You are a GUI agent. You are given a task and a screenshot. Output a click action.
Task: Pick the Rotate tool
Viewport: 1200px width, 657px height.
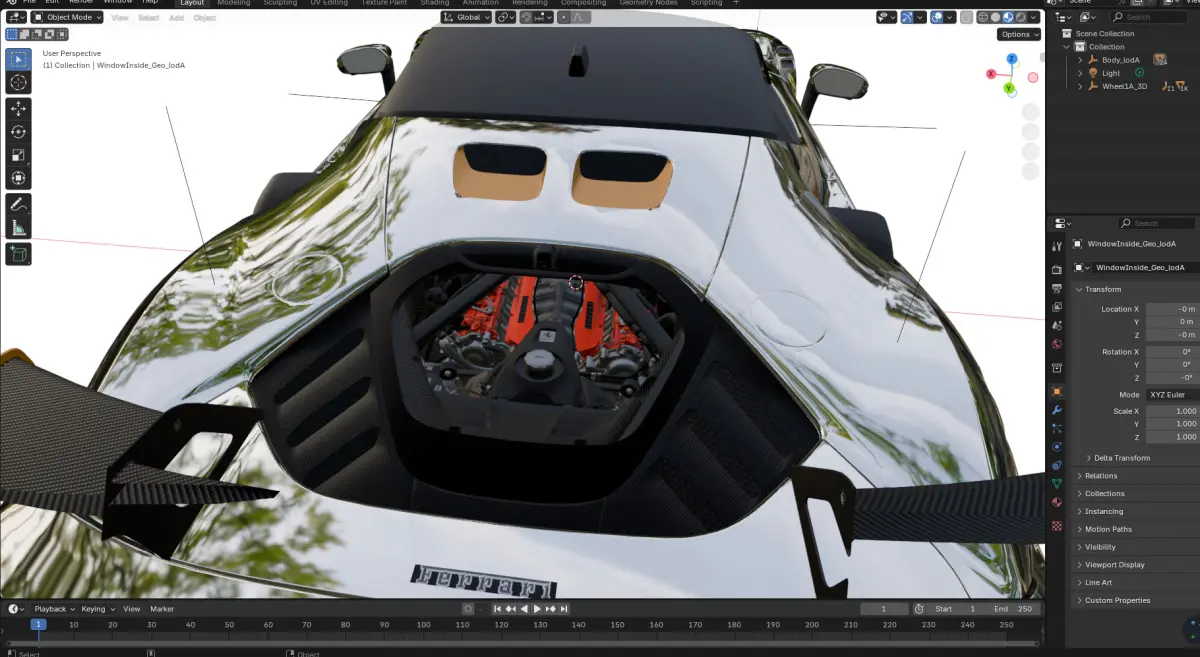pos(18,131)
